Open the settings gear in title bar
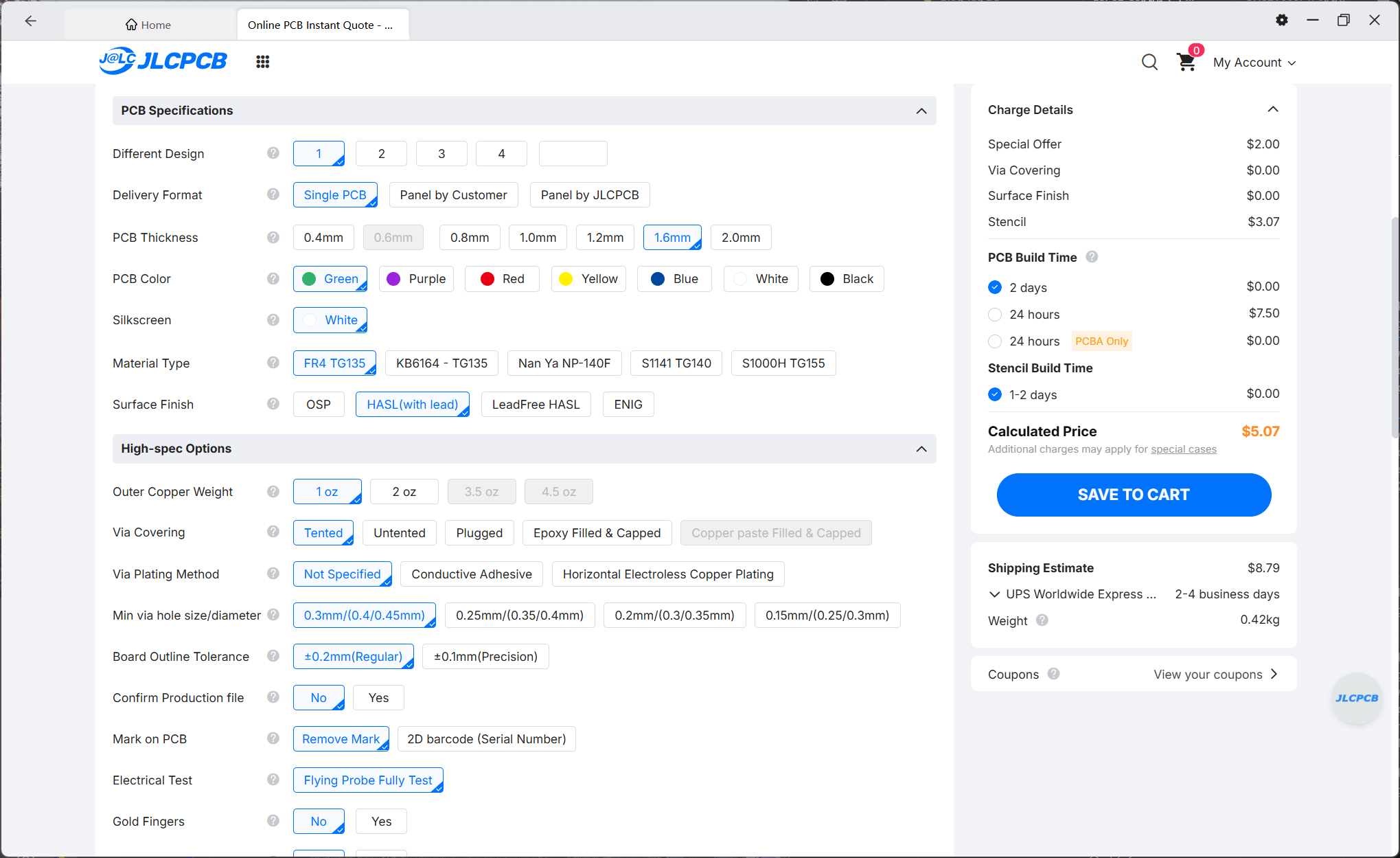1400x858 pixels. pos(1281,20)
